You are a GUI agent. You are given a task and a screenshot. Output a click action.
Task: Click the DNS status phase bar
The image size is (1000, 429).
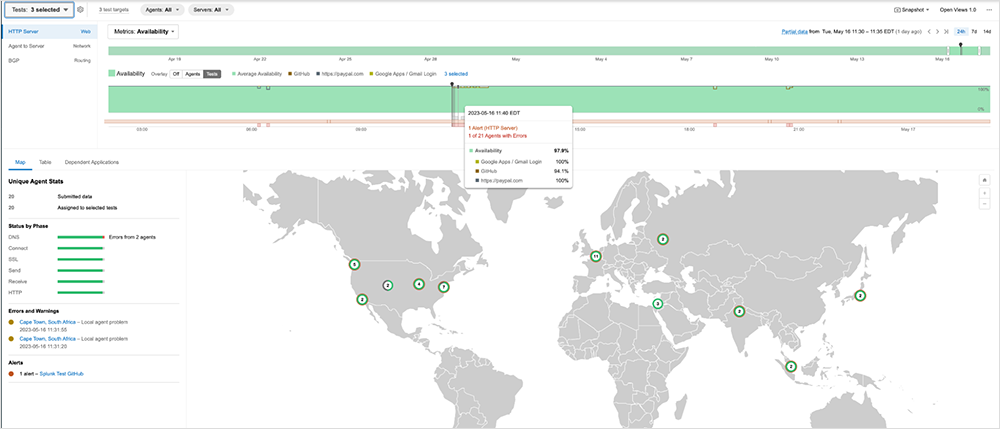pos(81,237)
